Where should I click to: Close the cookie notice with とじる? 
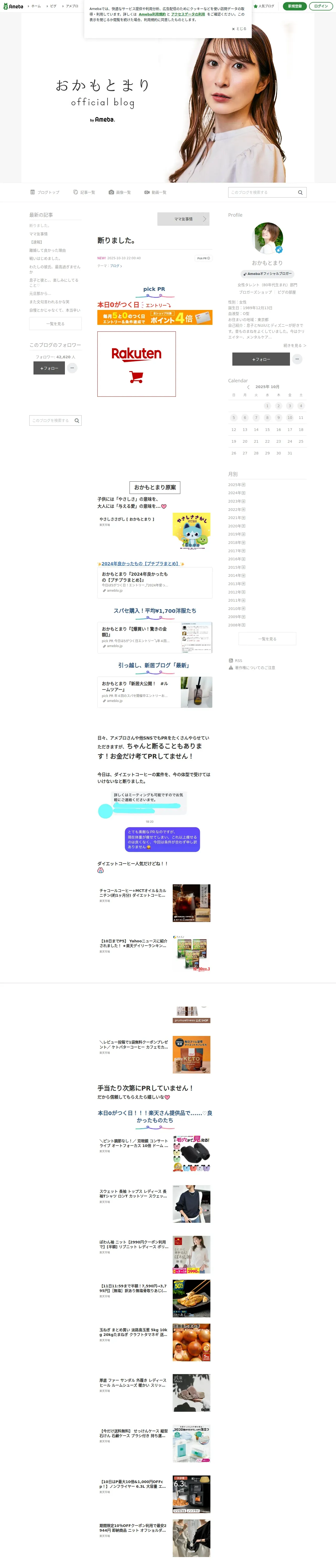[239, 28]
